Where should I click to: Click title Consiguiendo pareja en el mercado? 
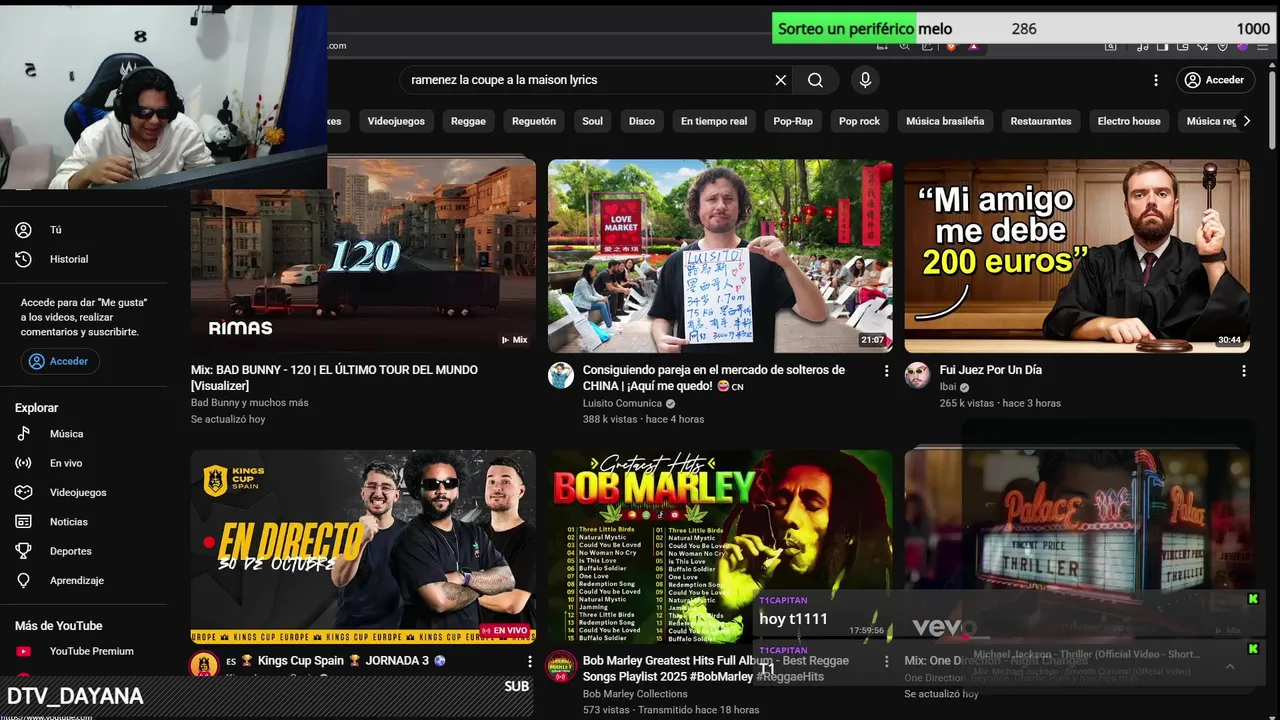pyautogui.click(x=714, y=378)
